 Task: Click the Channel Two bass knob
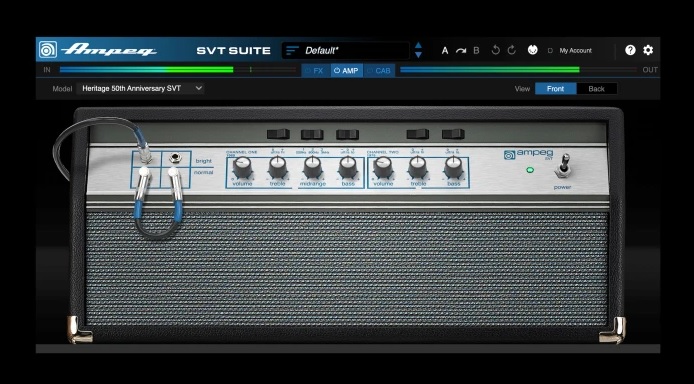coord(454,167)
